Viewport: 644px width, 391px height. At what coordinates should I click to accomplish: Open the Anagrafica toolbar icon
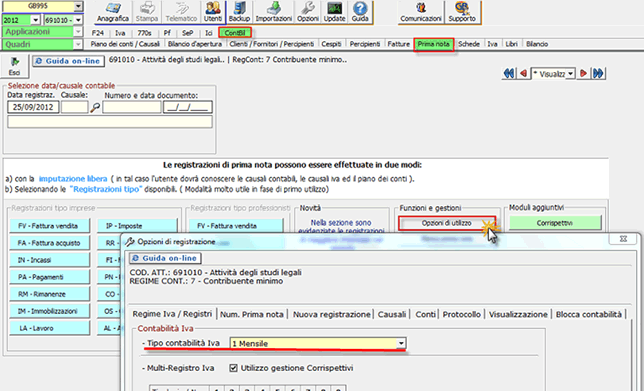[113, 12]
